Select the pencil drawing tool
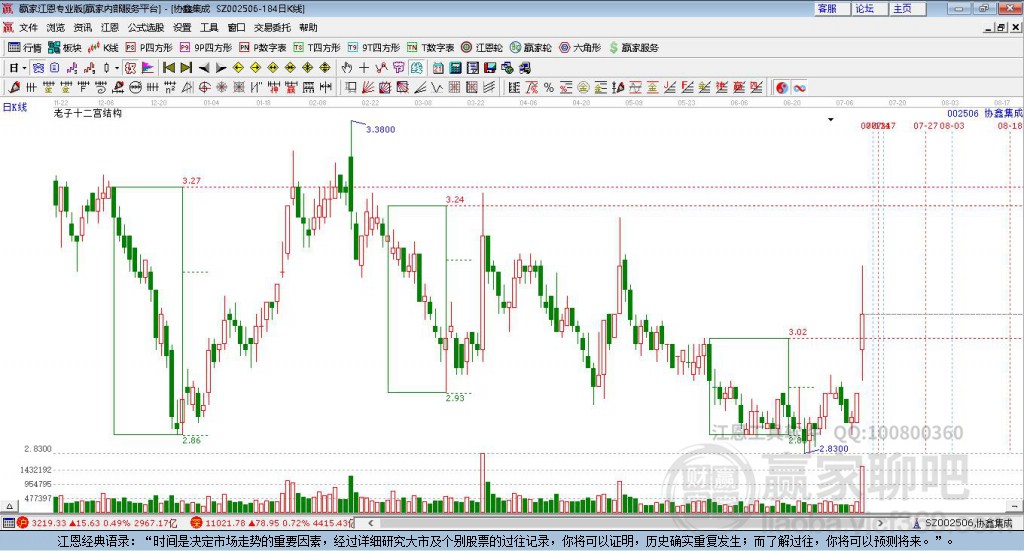 click(x=14, y=87)
